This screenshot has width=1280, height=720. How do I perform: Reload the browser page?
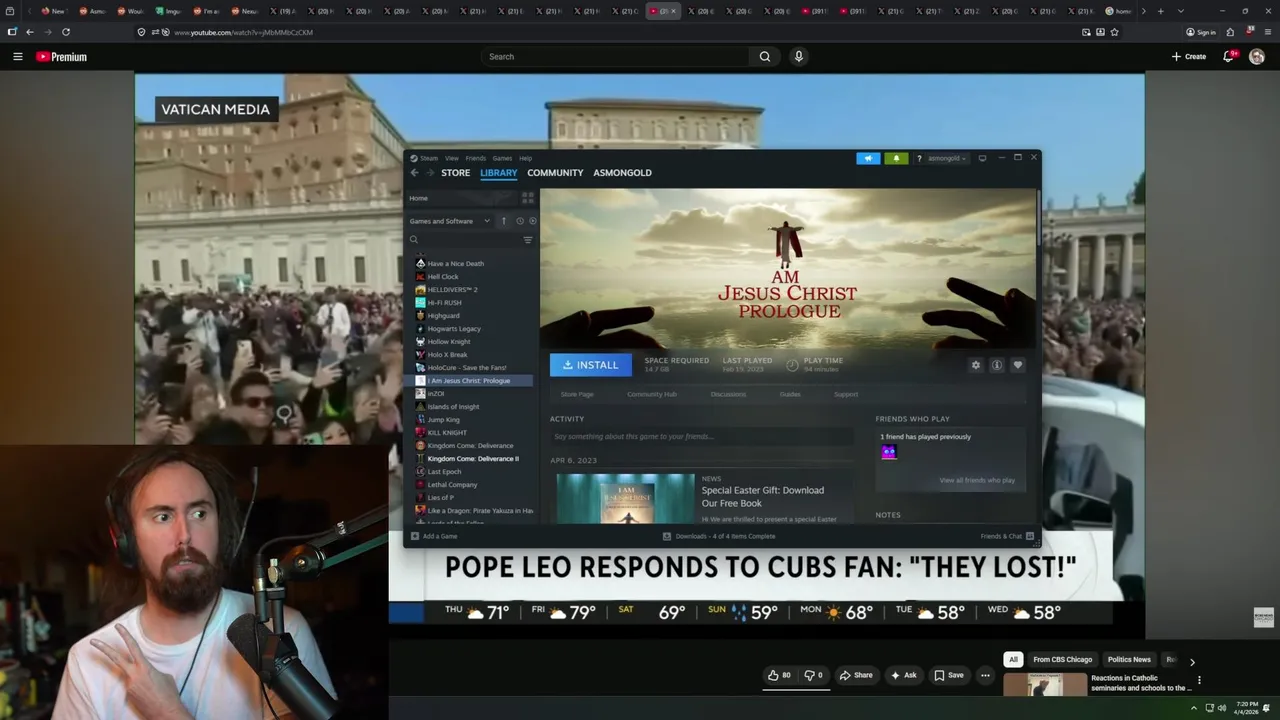coord(66,32)
